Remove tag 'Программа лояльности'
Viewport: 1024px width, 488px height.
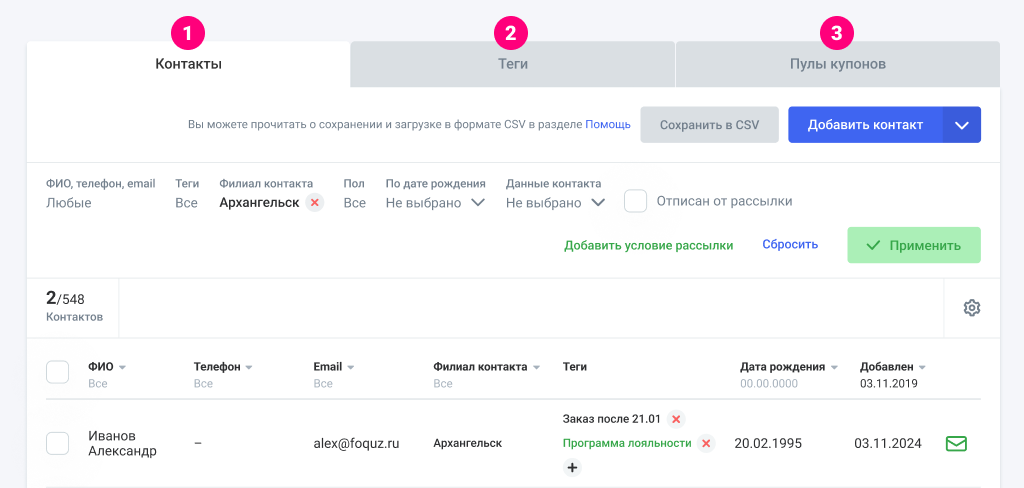point(706,443)
